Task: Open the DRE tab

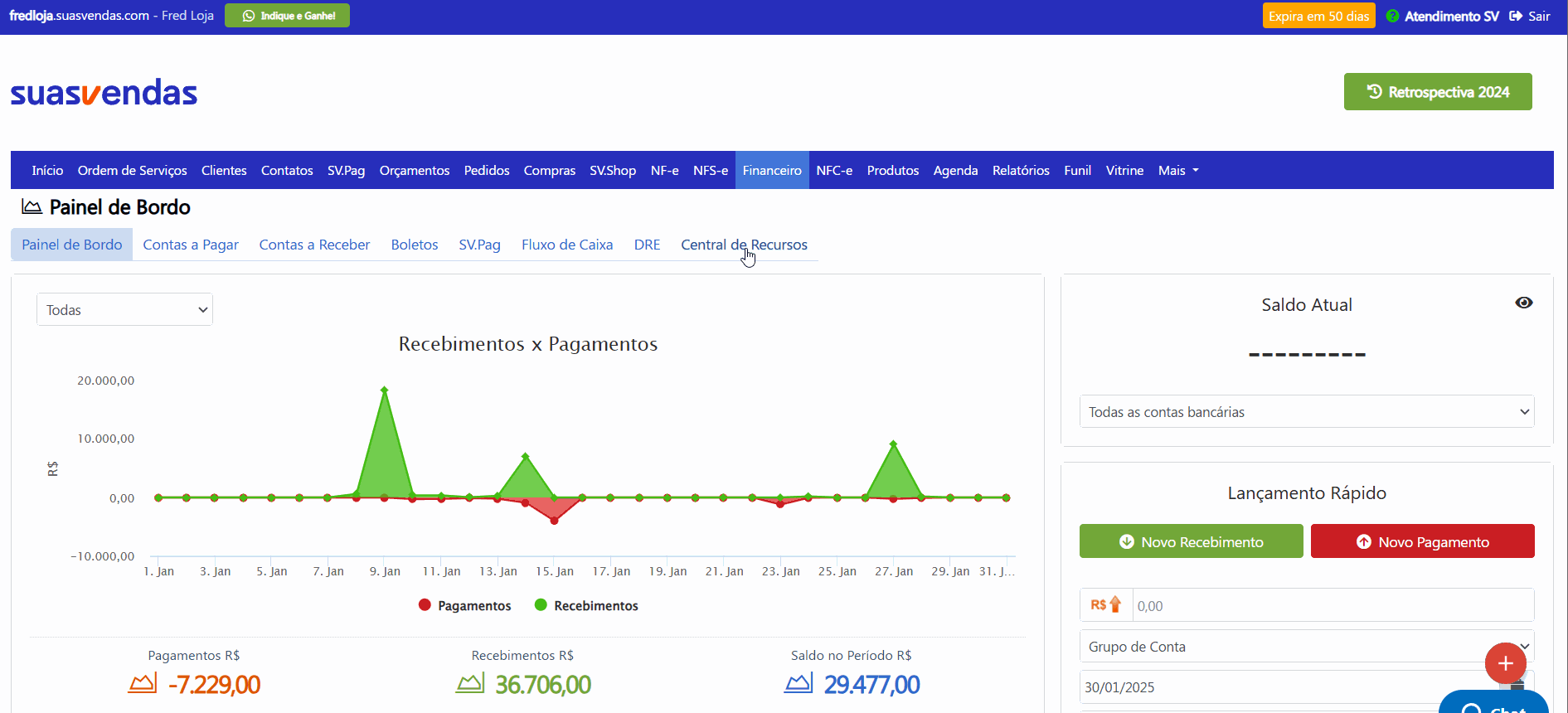Action: (647, 245)
